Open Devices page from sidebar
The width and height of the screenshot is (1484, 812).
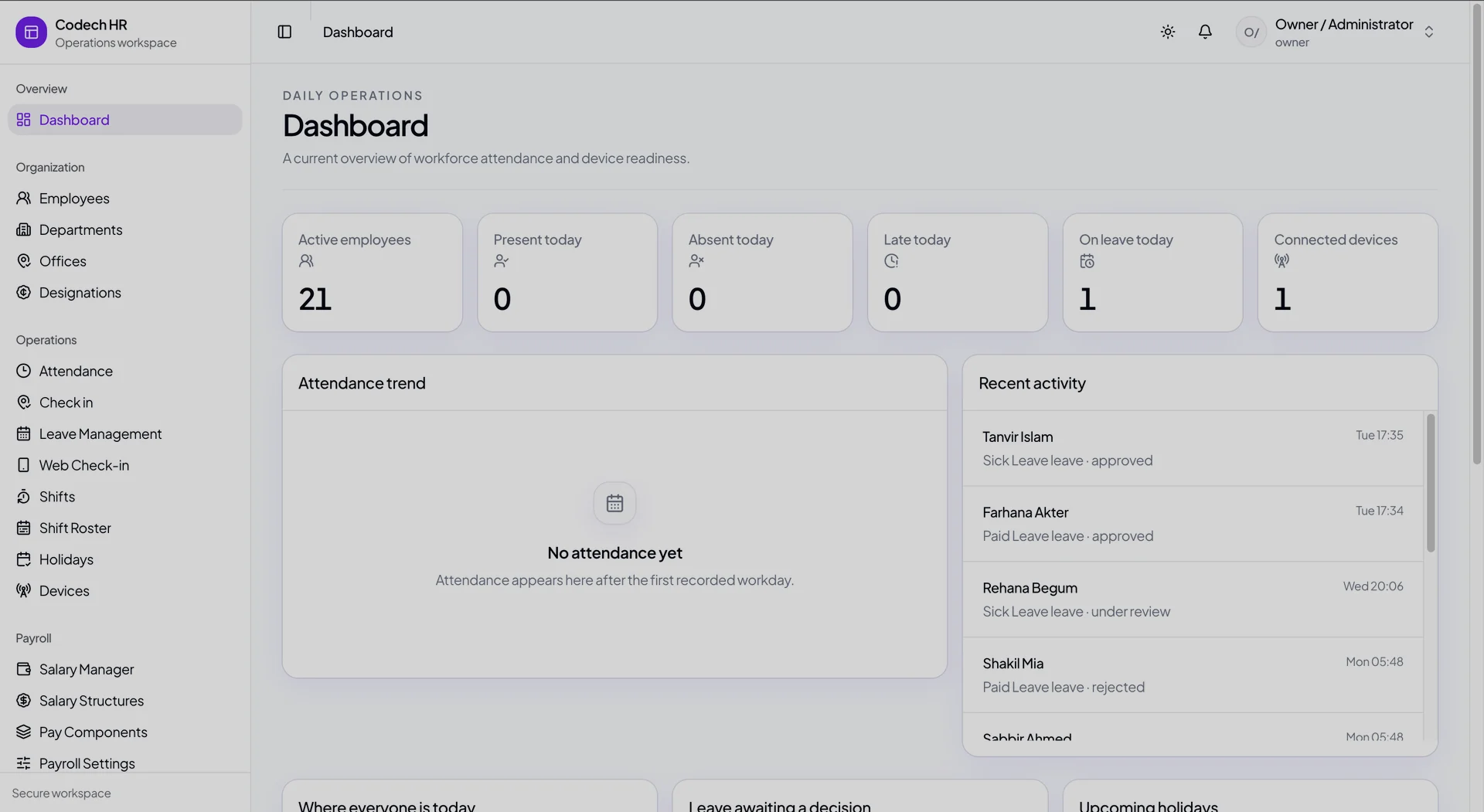pos(125,591)
